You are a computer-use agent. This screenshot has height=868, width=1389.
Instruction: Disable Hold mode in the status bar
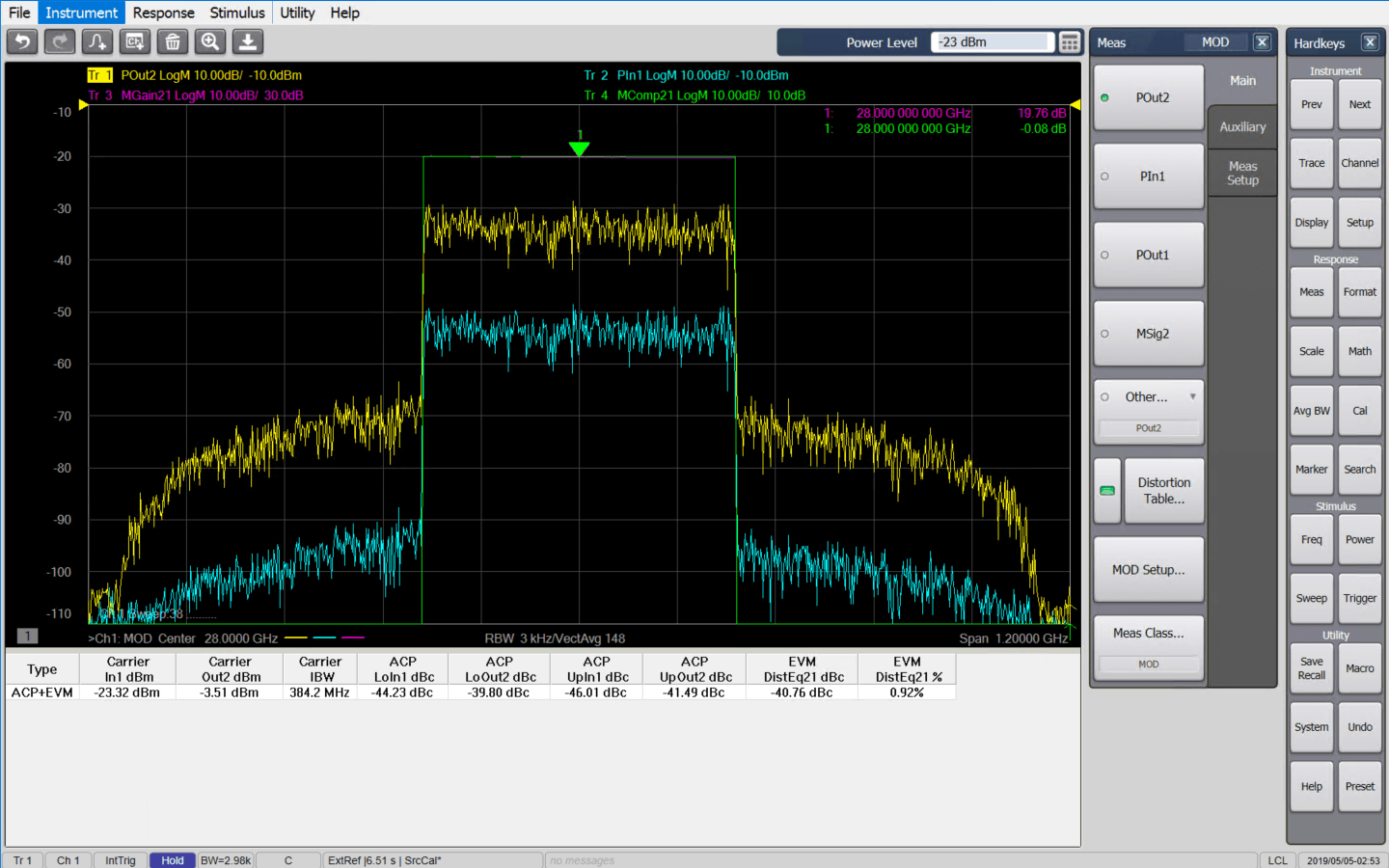pos(172,859)
